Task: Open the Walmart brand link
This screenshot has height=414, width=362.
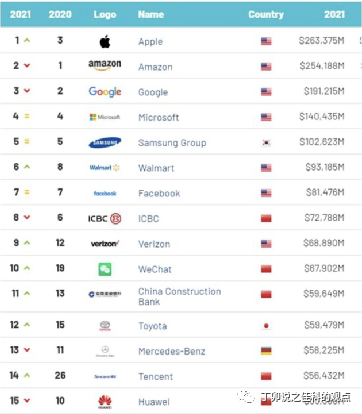Action: tap(156, 168)
